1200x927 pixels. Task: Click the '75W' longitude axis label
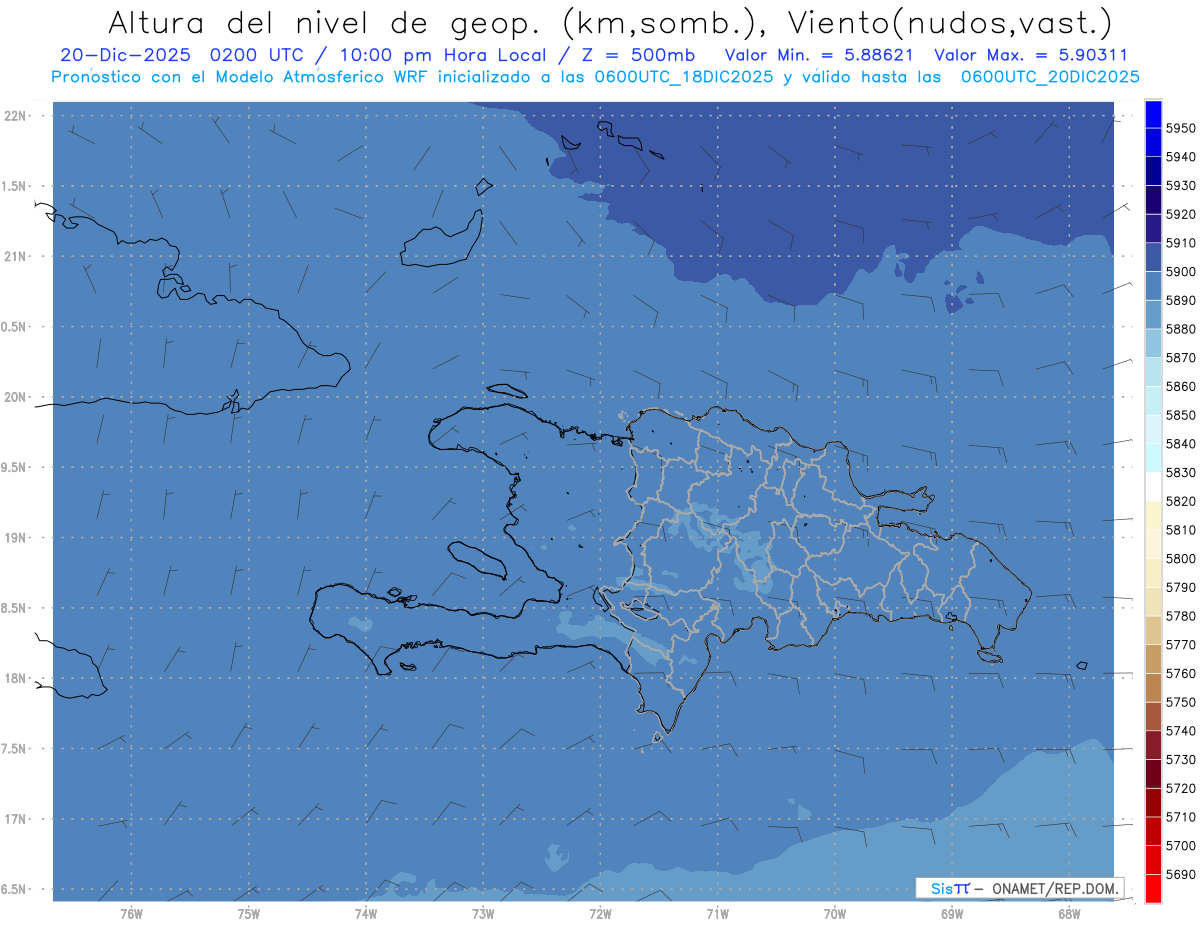[x=249, y=914]
